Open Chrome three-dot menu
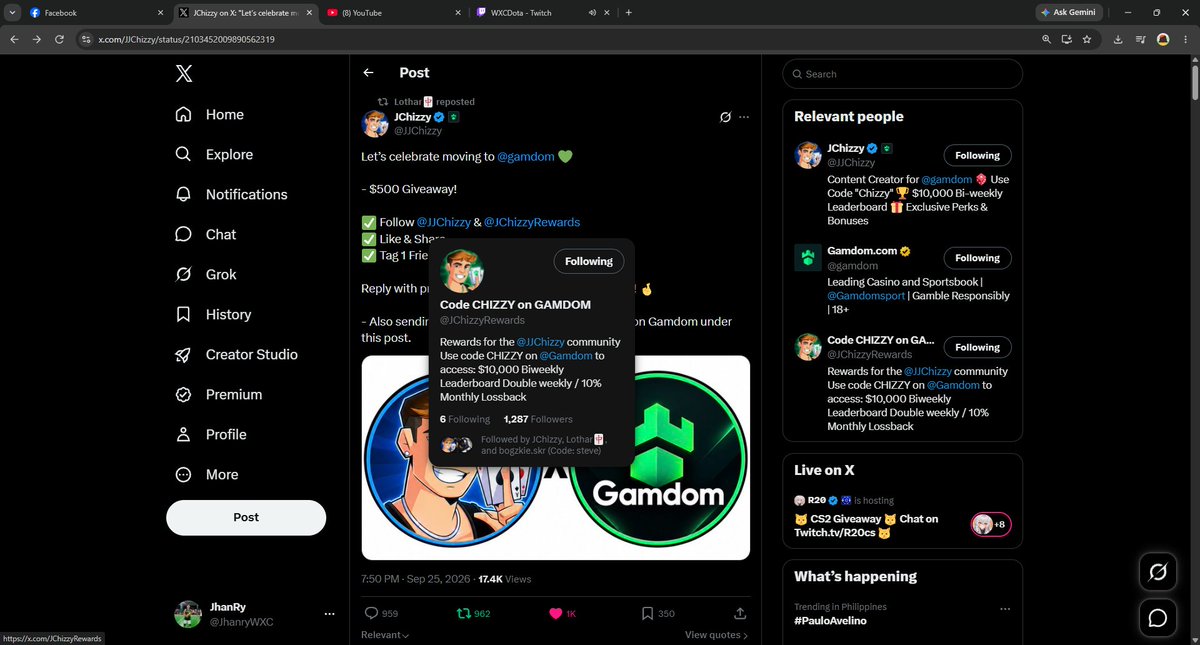 [1186, 39]
